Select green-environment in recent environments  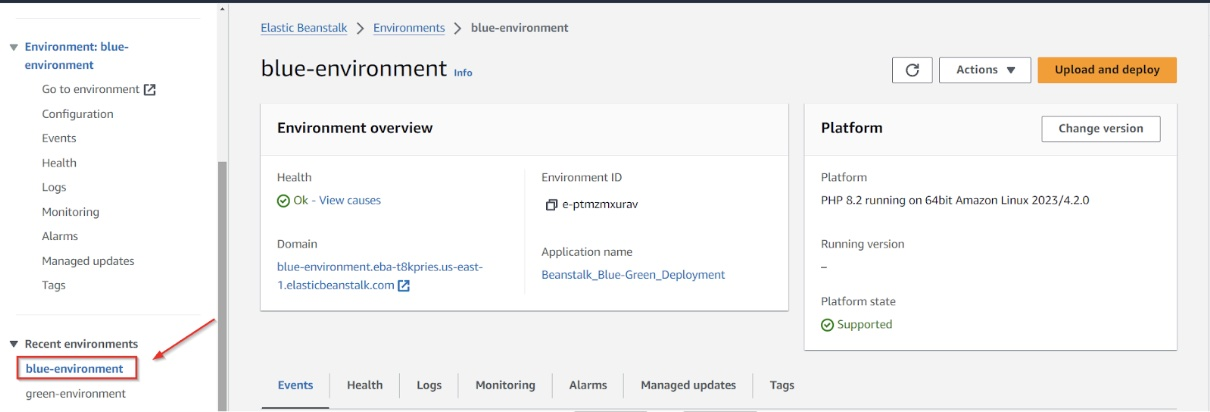point(76,394)
